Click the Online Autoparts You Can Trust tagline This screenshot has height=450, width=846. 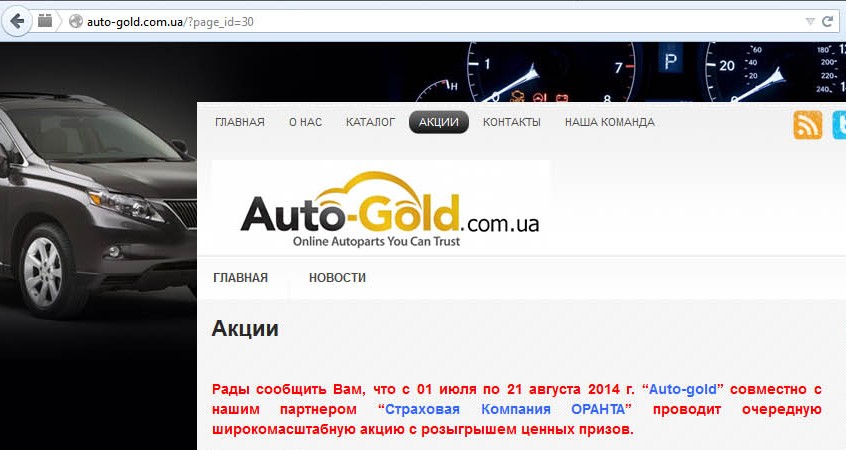pyautogui.click(x=376, y=242)
